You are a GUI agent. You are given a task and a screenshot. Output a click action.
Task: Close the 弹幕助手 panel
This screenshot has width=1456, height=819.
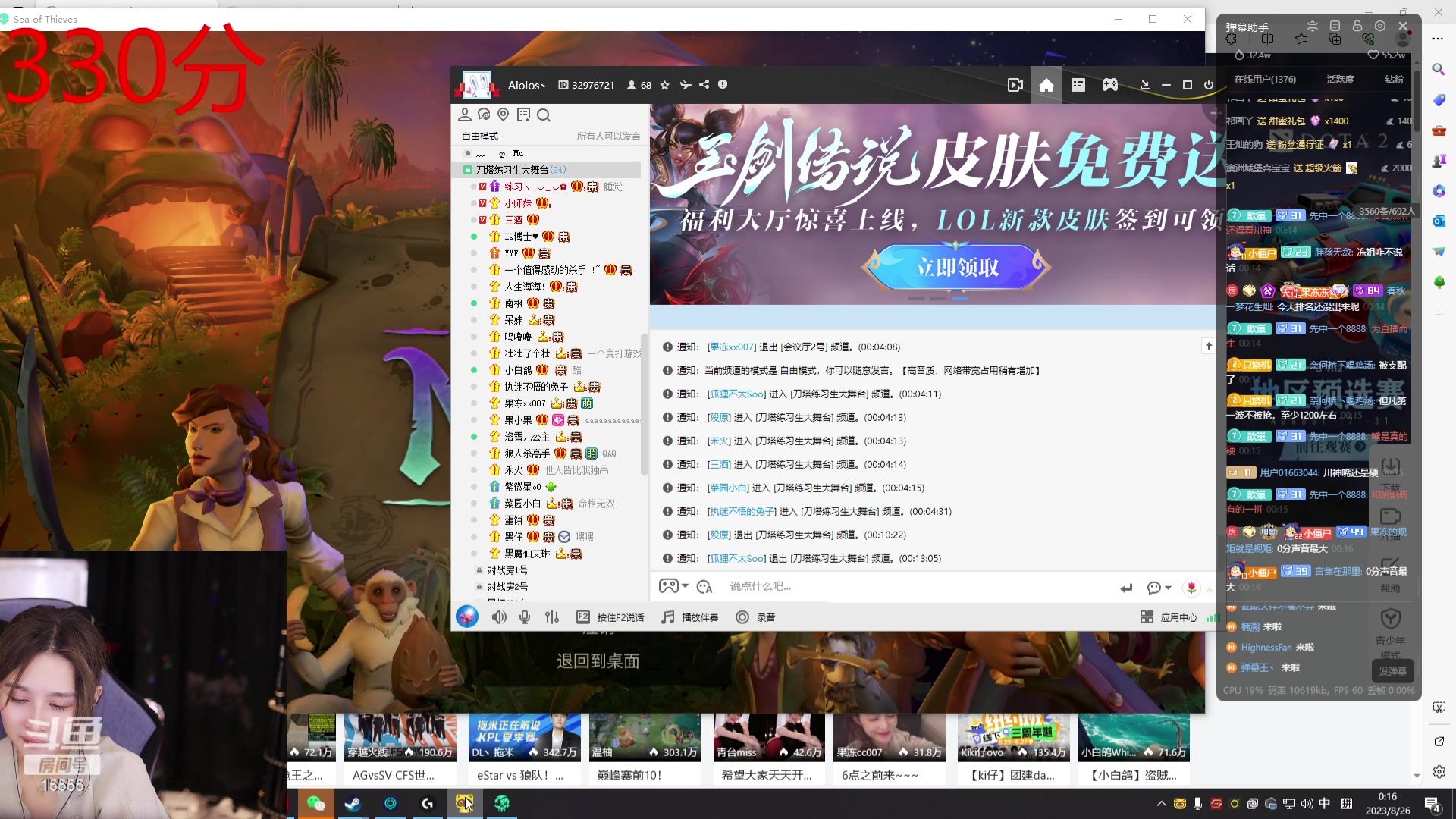(1403, 26)
